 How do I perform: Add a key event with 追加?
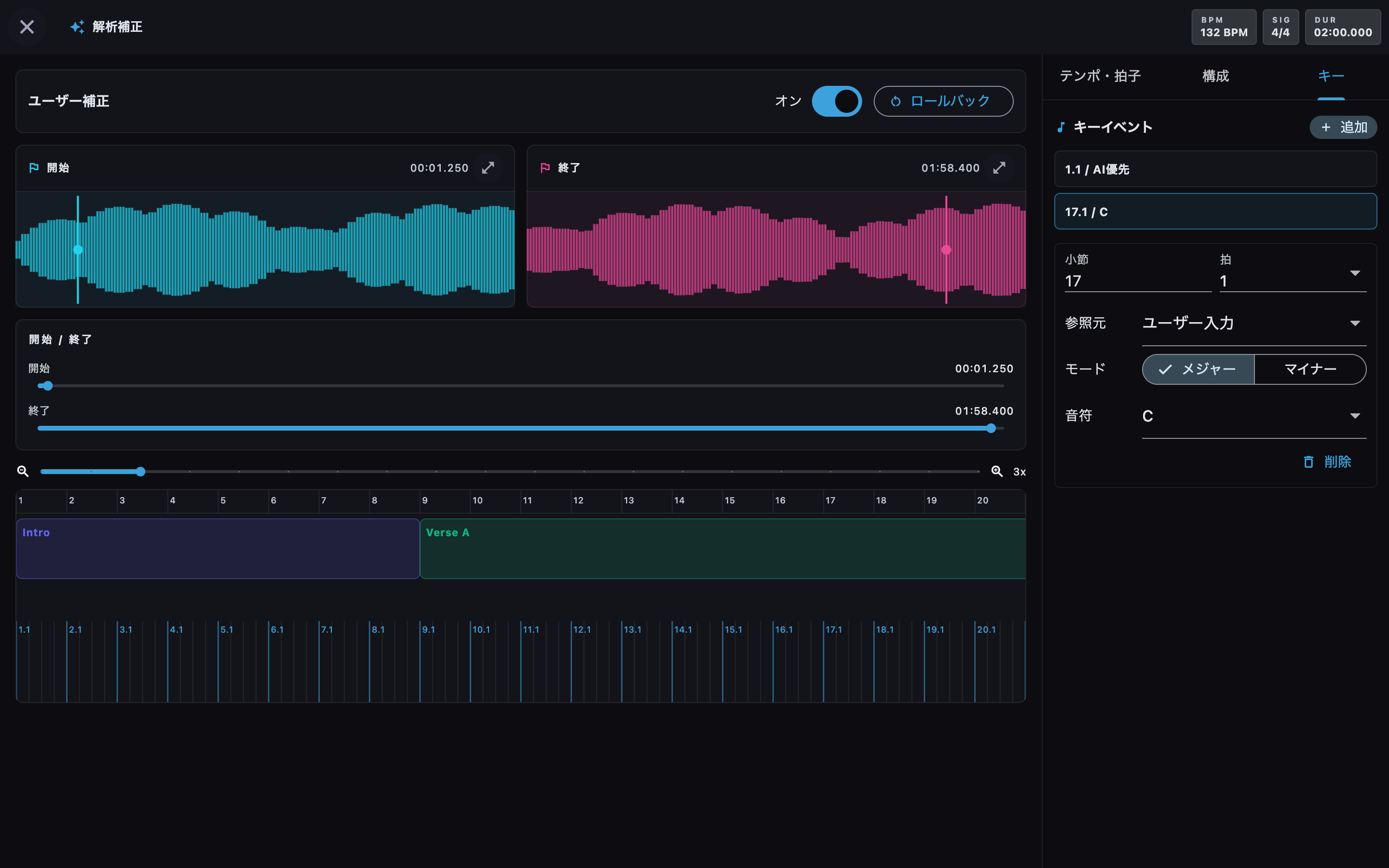(1343, 127)
